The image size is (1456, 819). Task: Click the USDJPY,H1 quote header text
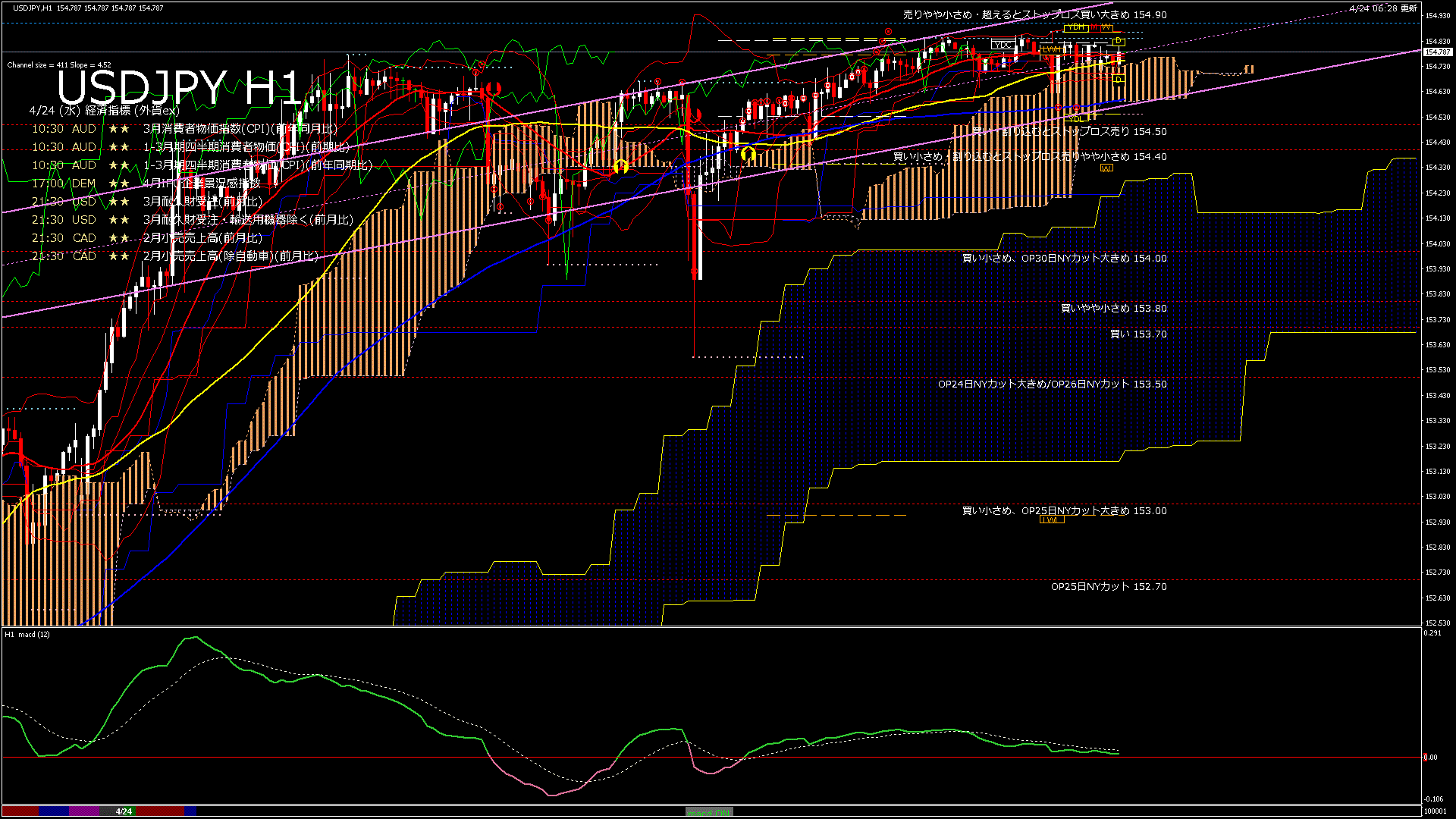pyautogui.click(x=88, y=8)
